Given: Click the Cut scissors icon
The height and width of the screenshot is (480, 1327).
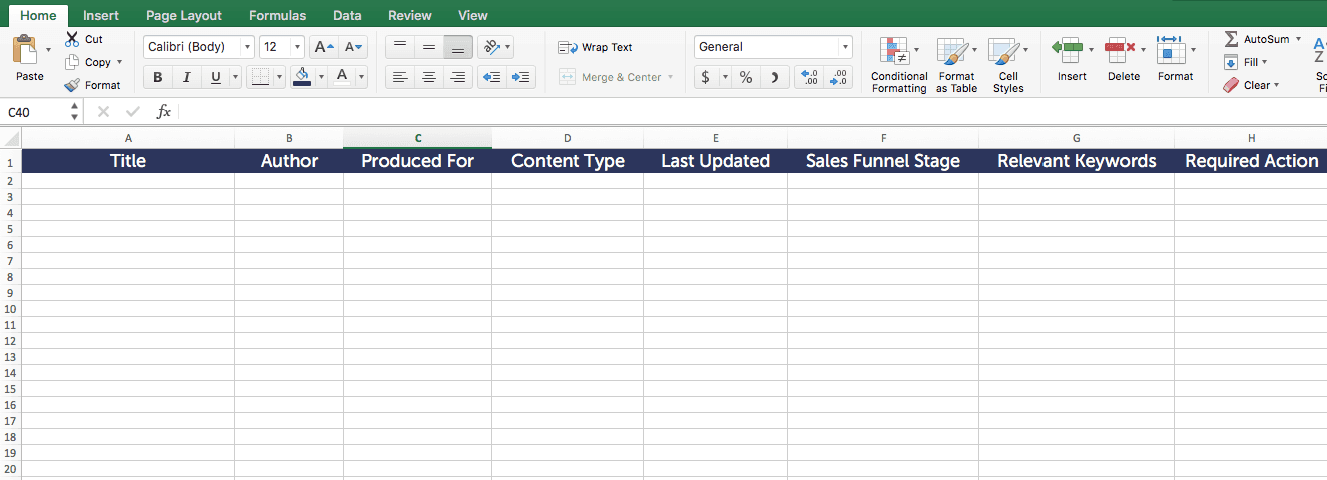Looking at the screenshot, I should (72, 39).
